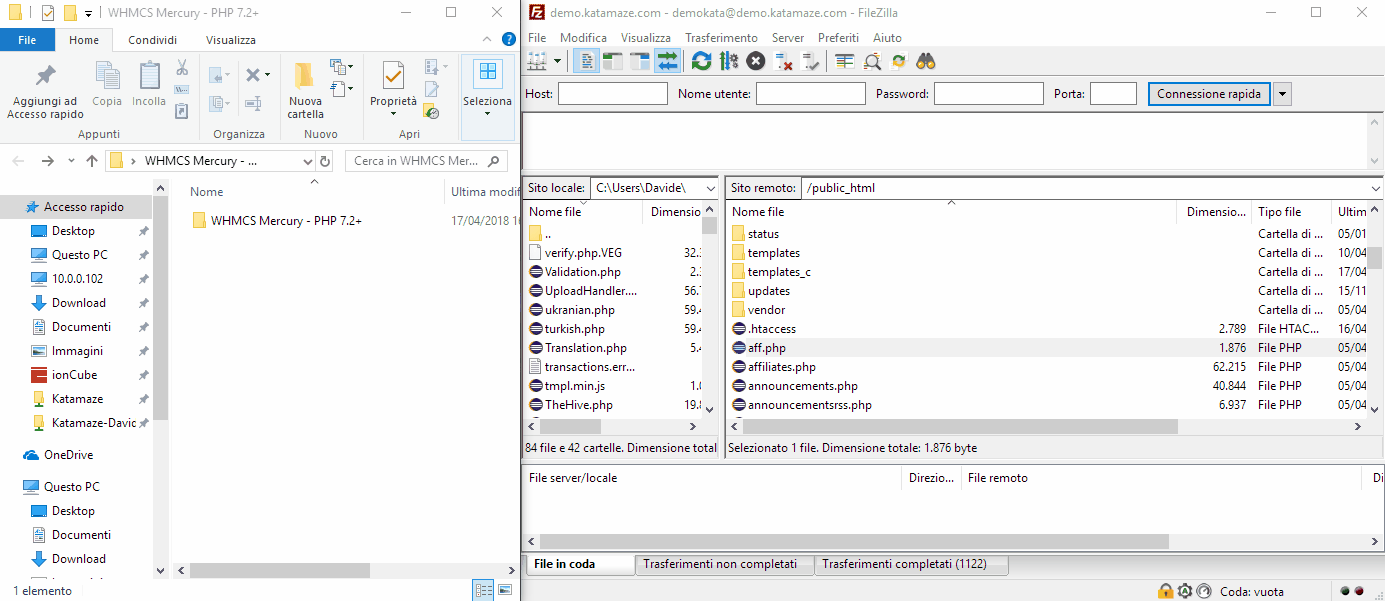1385x601 pixels.
Task: Expand remote site path dropdown
Action: click(x=1376, y=188)
